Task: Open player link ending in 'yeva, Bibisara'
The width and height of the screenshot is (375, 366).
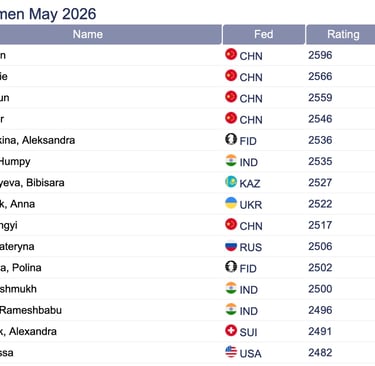Action: (32, 183)
